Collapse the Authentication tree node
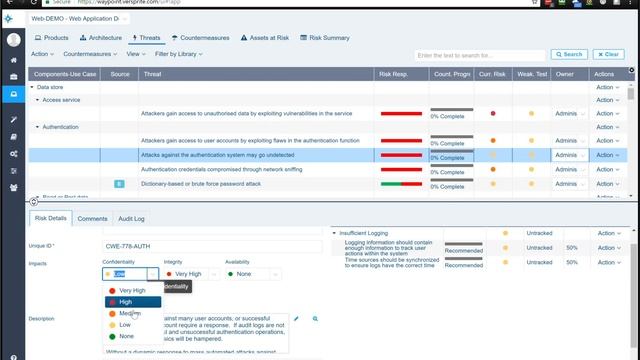The height and width of the screenshot is (360, 640). coord(37,127)
